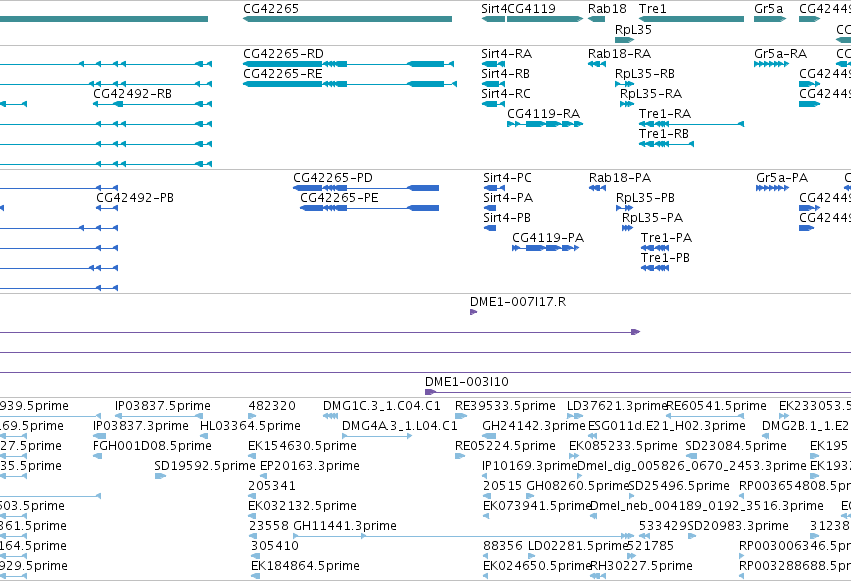The image size is (851, 581).
Task: Select the RH30227.5prime EST label
Action: [641, 566]
